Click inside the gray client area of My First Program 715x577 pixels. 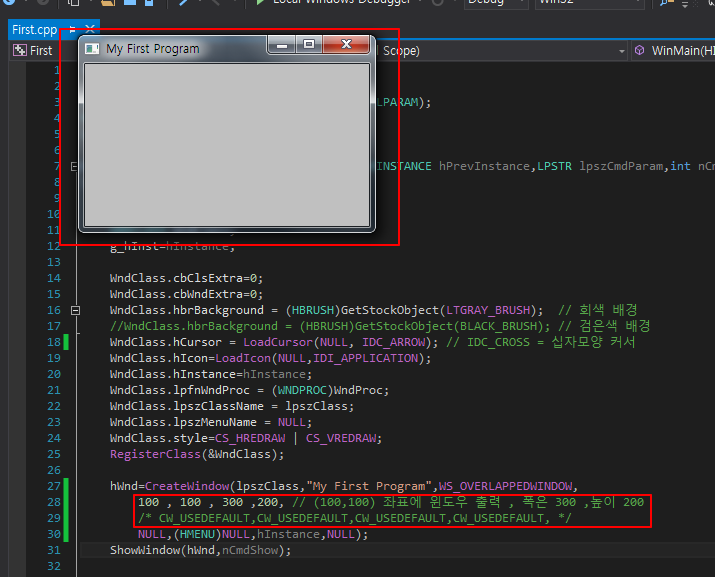227,145
